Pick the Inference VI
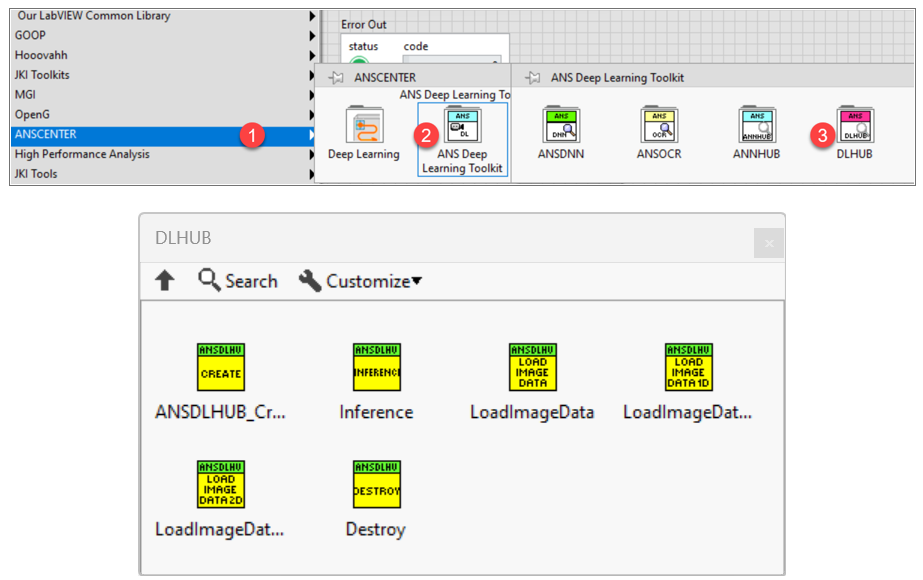Screen dimensions: 923x580 376,367
